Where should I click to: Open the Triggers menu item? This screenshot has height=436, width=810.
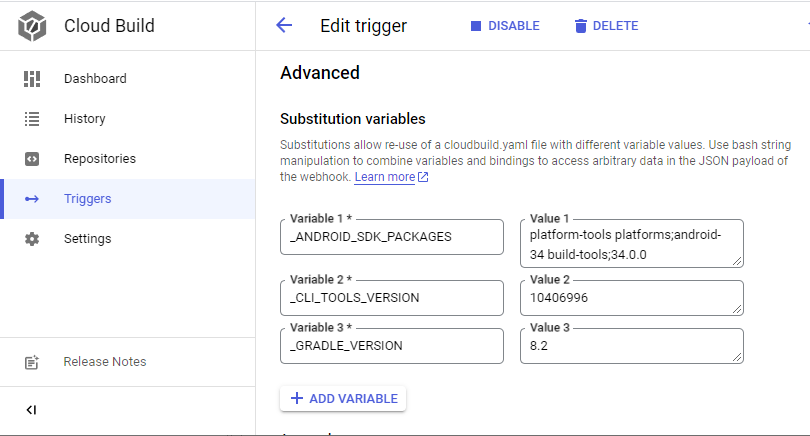[x=87, y=199]
